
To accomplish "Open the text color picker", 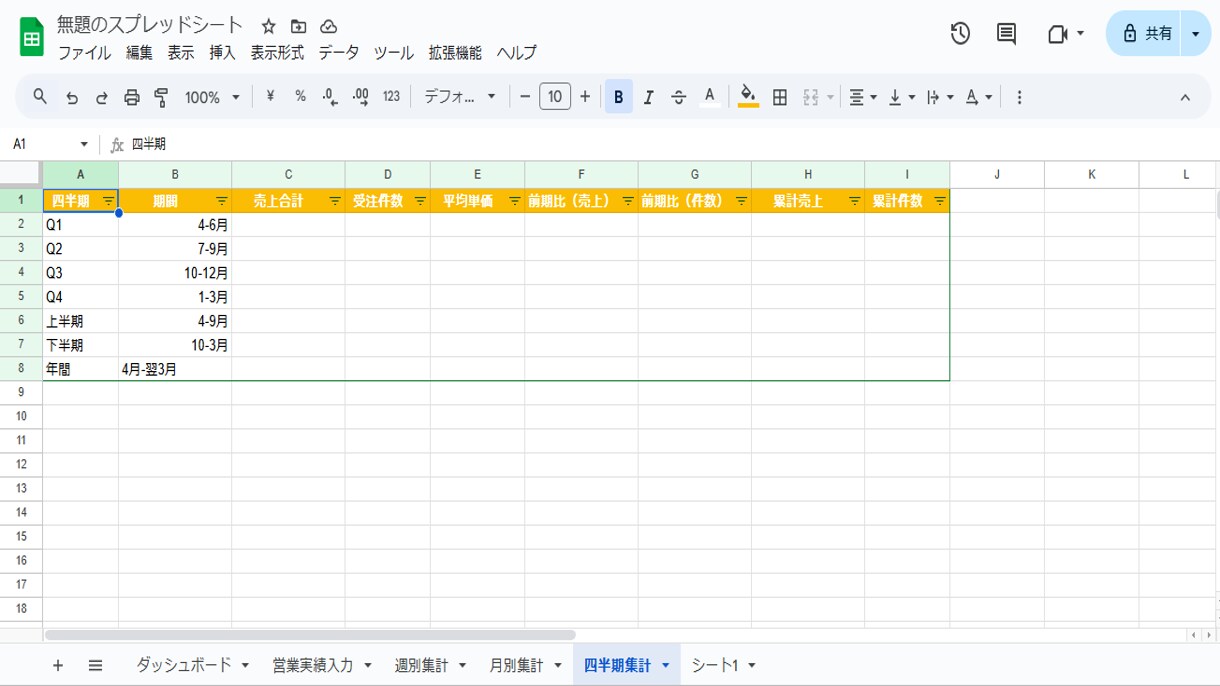I will pyautogui.click(x=709, y=97).
